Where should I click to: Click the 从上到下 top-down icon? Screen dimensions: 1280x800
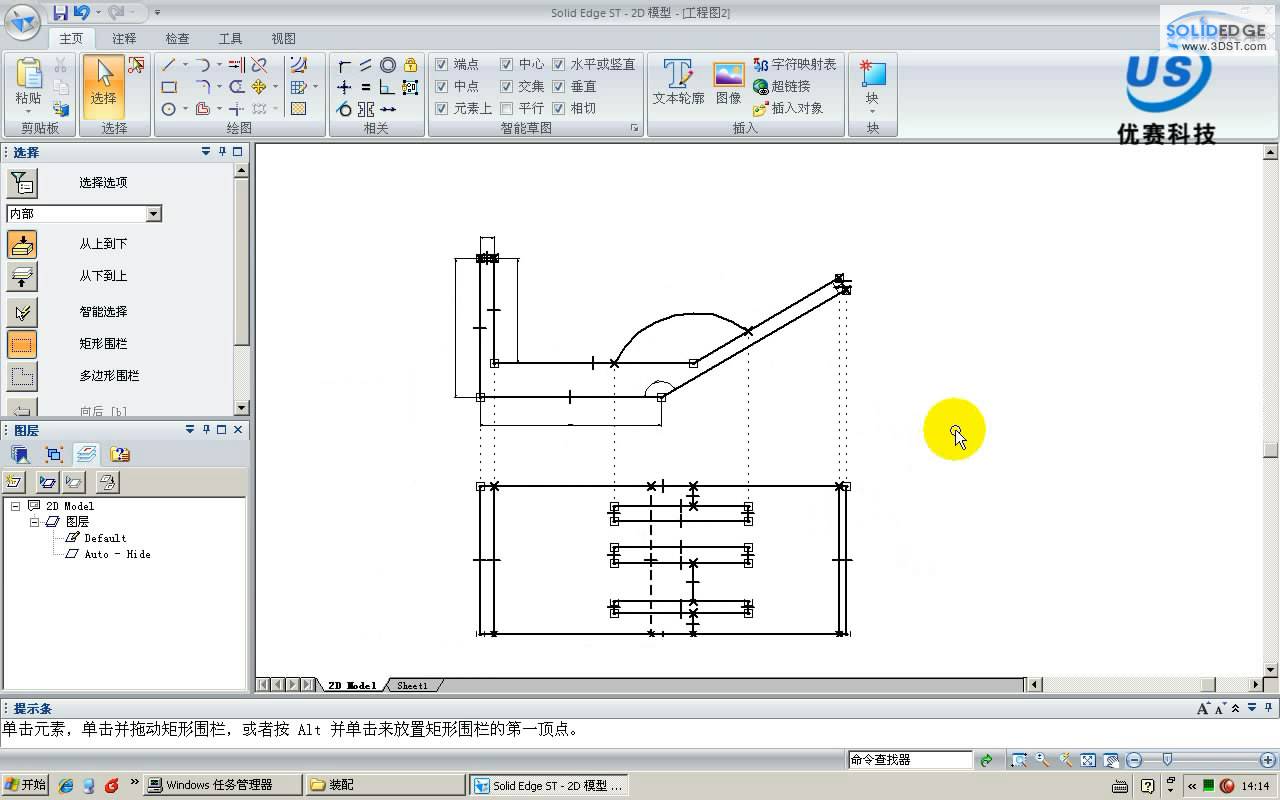[x=22, y=244]
